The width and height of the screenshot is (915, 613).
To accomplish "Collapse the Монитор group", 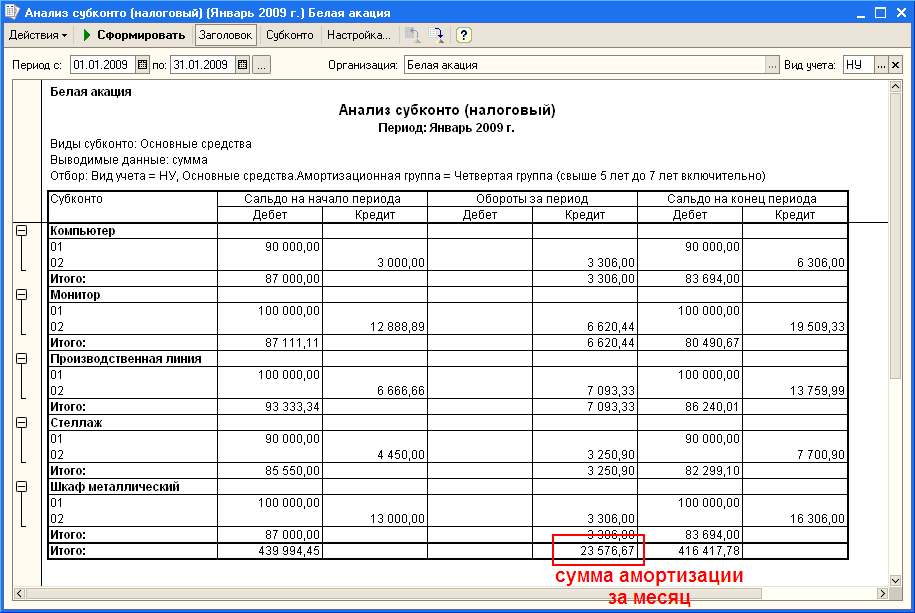I will pos(22,295).
